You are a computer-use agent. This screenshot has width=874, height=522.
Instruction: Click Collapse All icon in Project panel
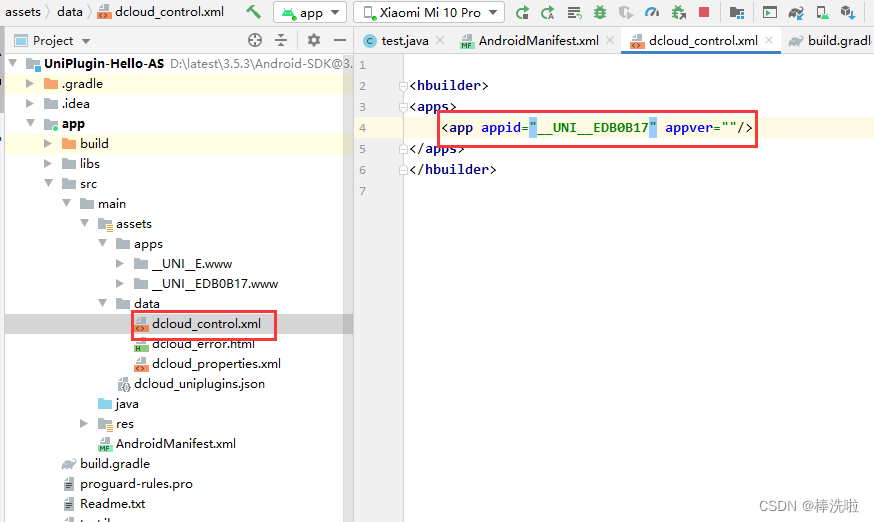point(283,40)
